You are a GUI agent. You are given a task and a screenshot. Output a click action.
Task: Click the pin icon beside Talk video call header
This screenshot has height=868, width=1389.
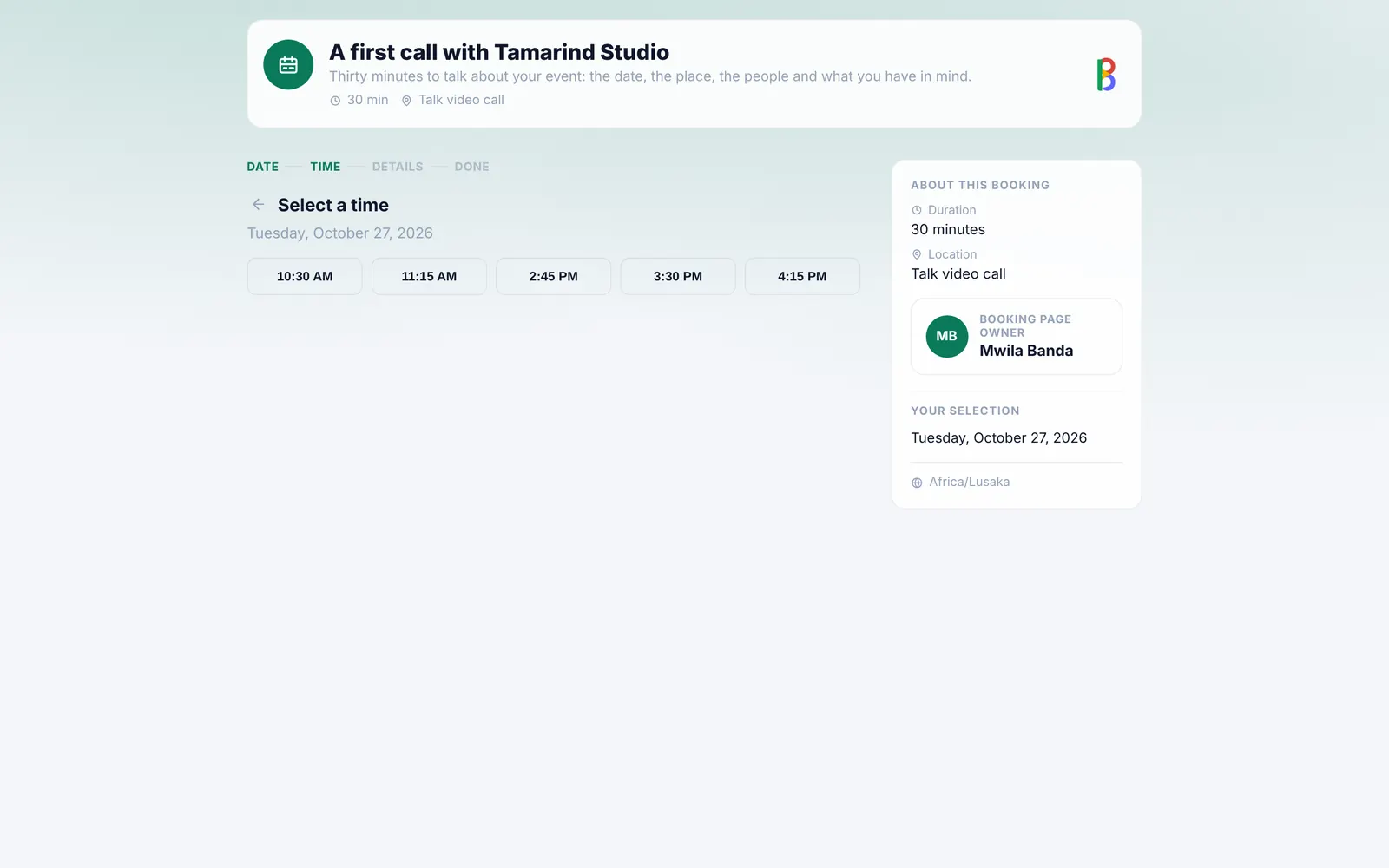point(406,101)
